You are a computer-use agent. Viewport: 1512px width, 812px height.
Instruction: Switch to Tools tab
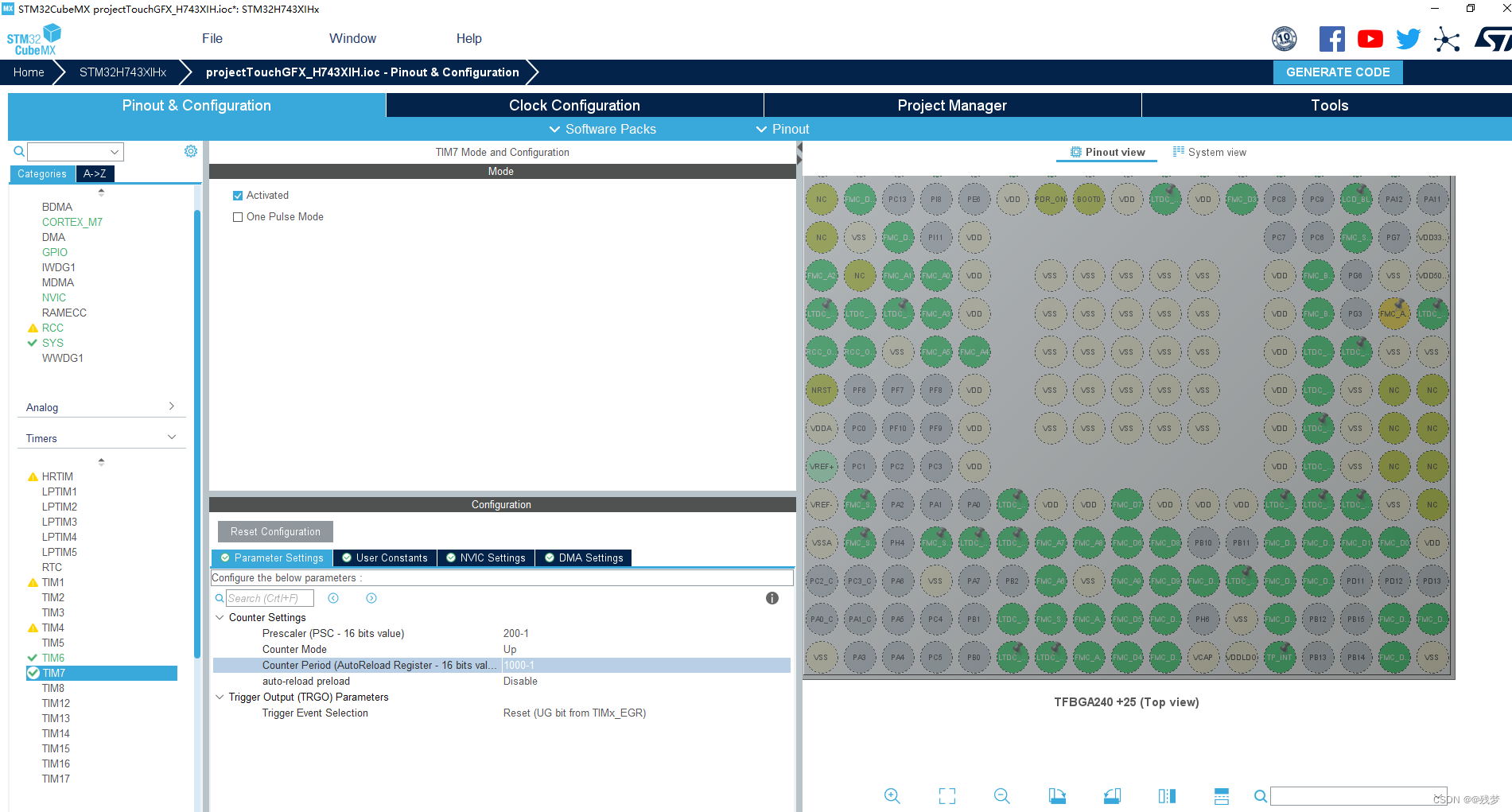pyautogui.click(x=1328, y=105)
